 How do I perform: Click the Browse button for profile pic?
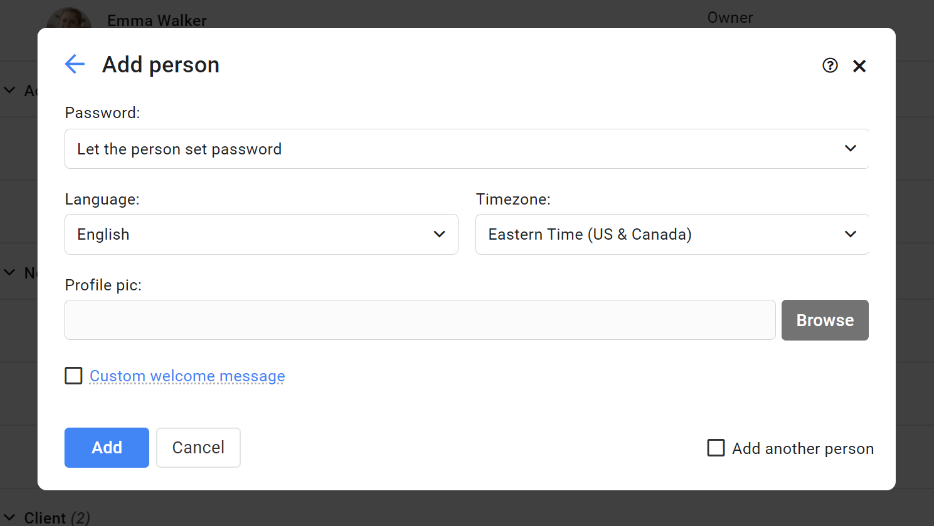click(825, 320)
